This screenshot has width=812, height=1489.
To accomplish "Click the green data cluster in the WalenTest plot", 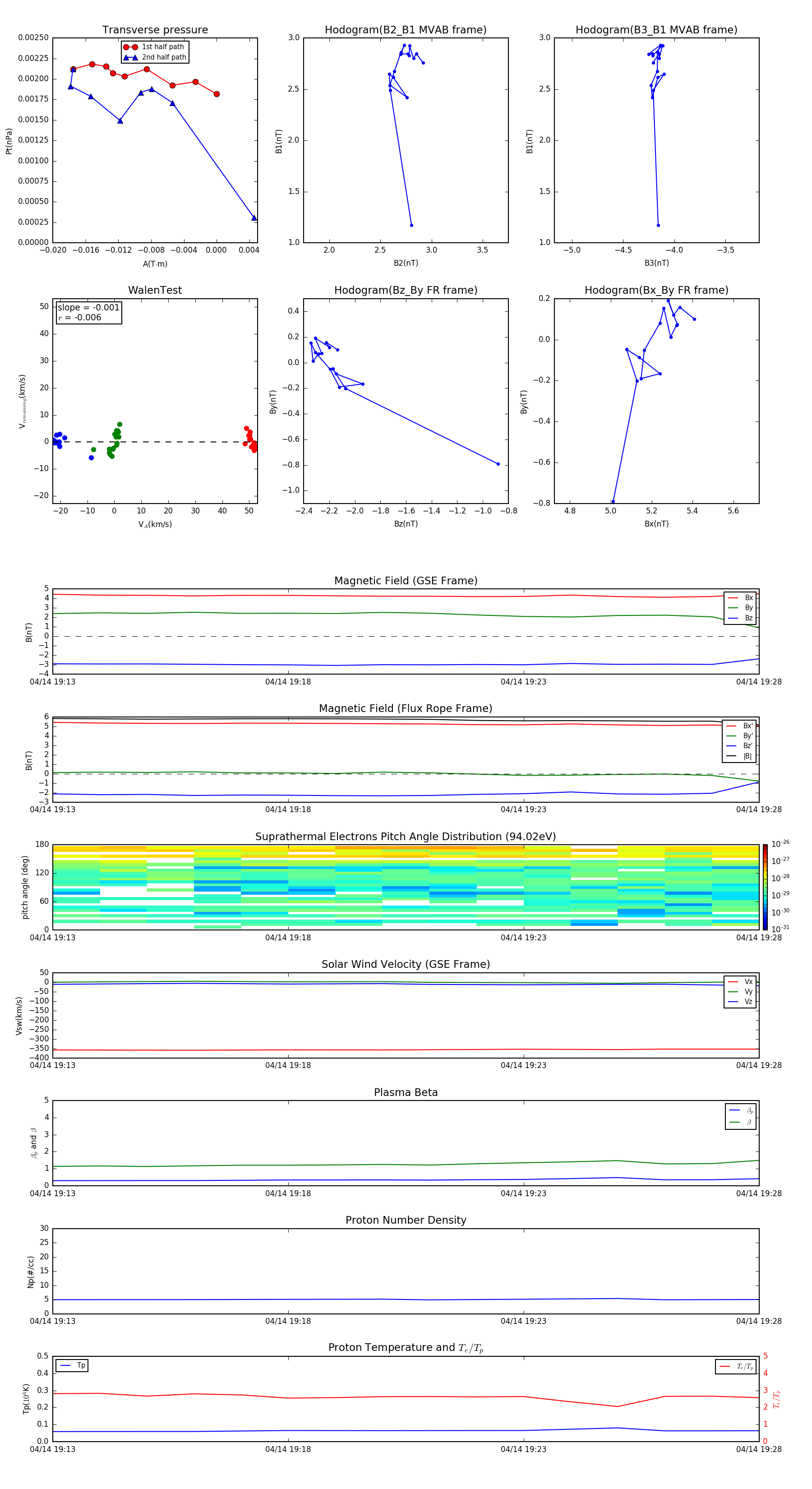I will (x=115, y=440).
